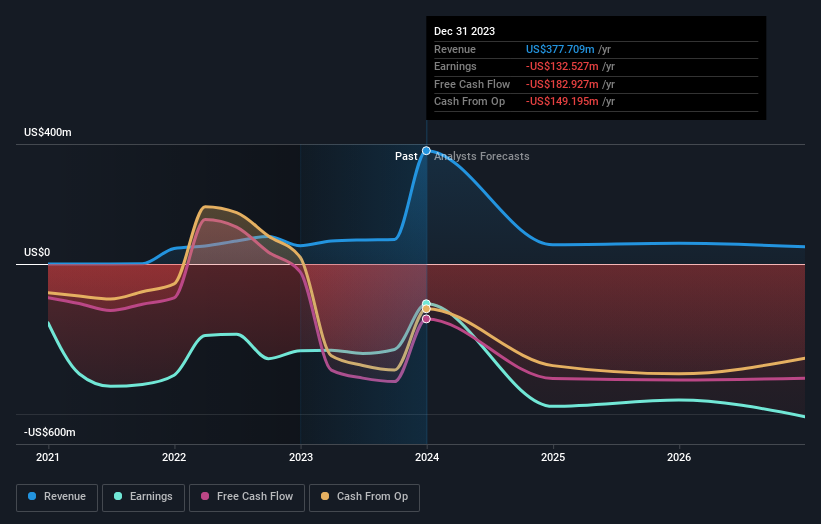Click the -US$600m y-axis label
821x524 pixels.
point(50,432)
